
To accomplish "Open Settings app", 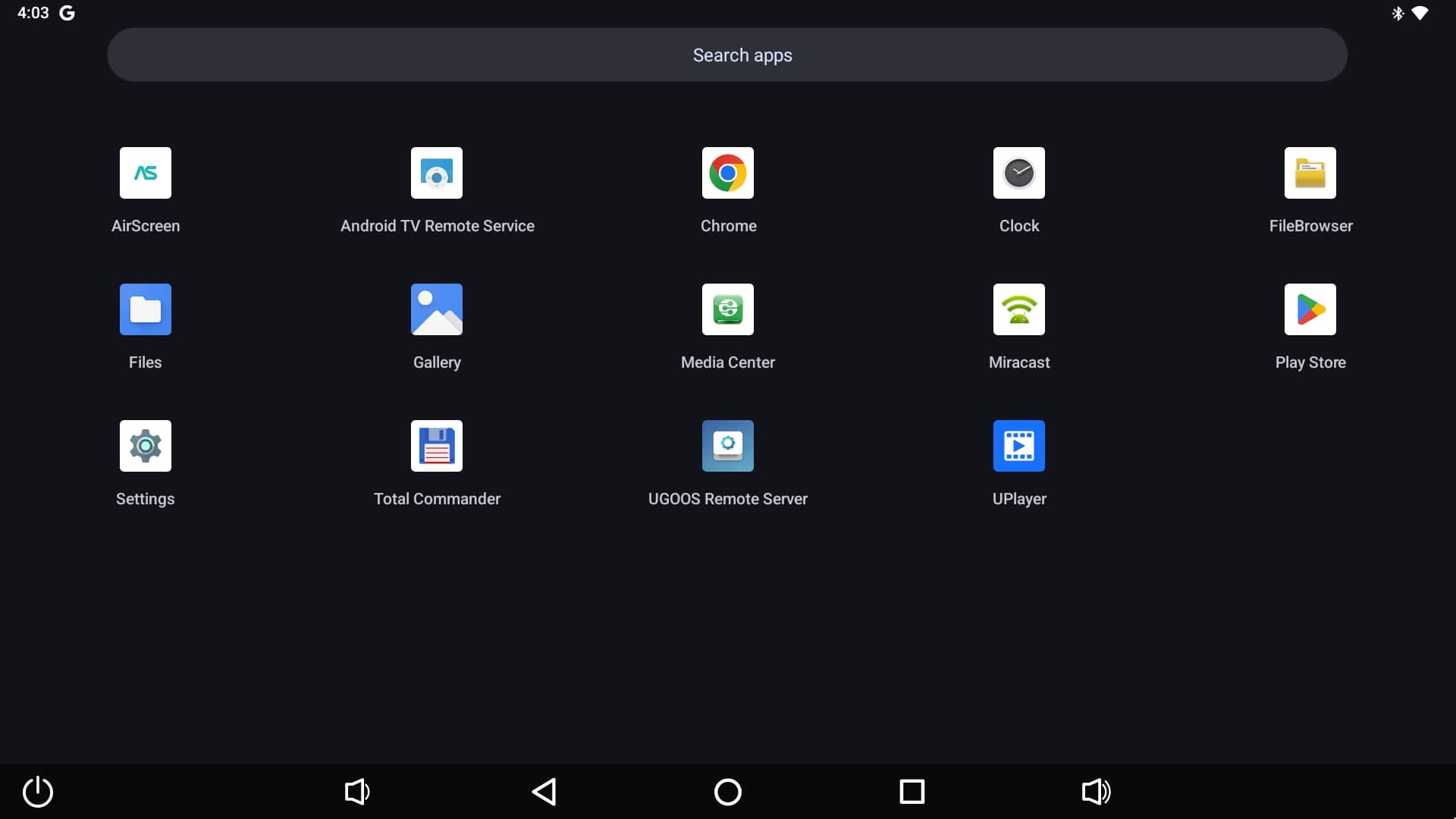I will pyautogui.click(x=145, y=446).
